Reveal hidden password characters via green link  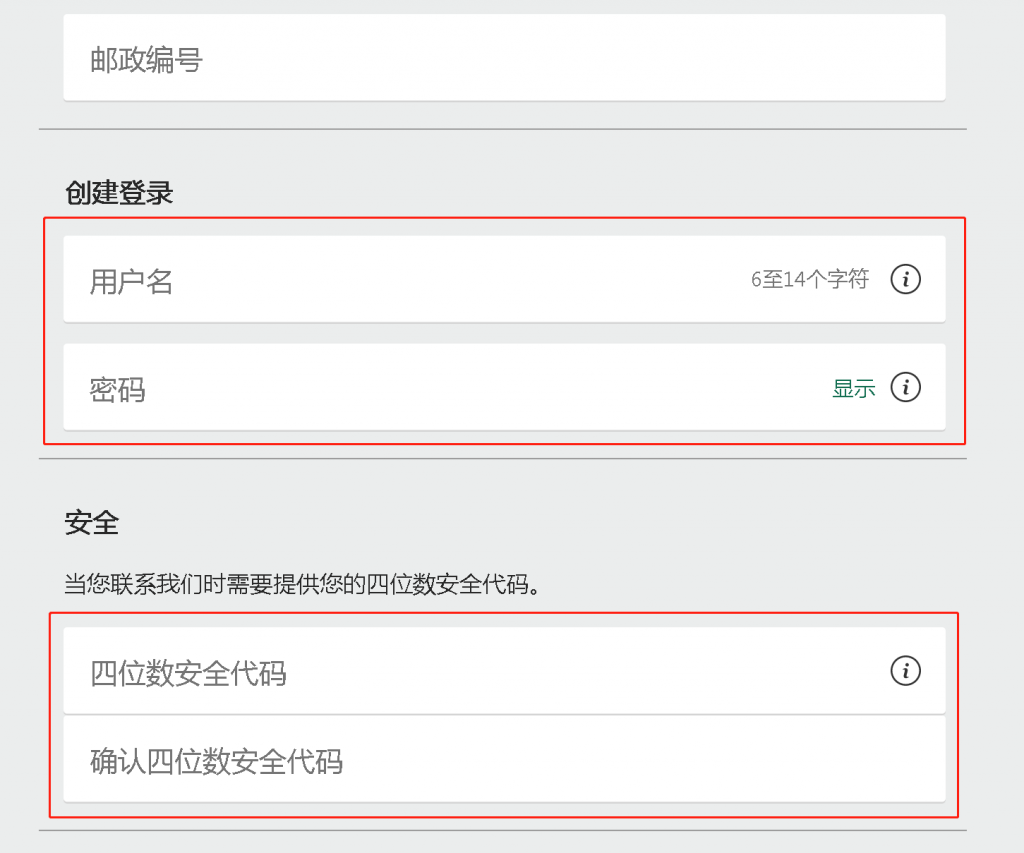tap(853, 388)
